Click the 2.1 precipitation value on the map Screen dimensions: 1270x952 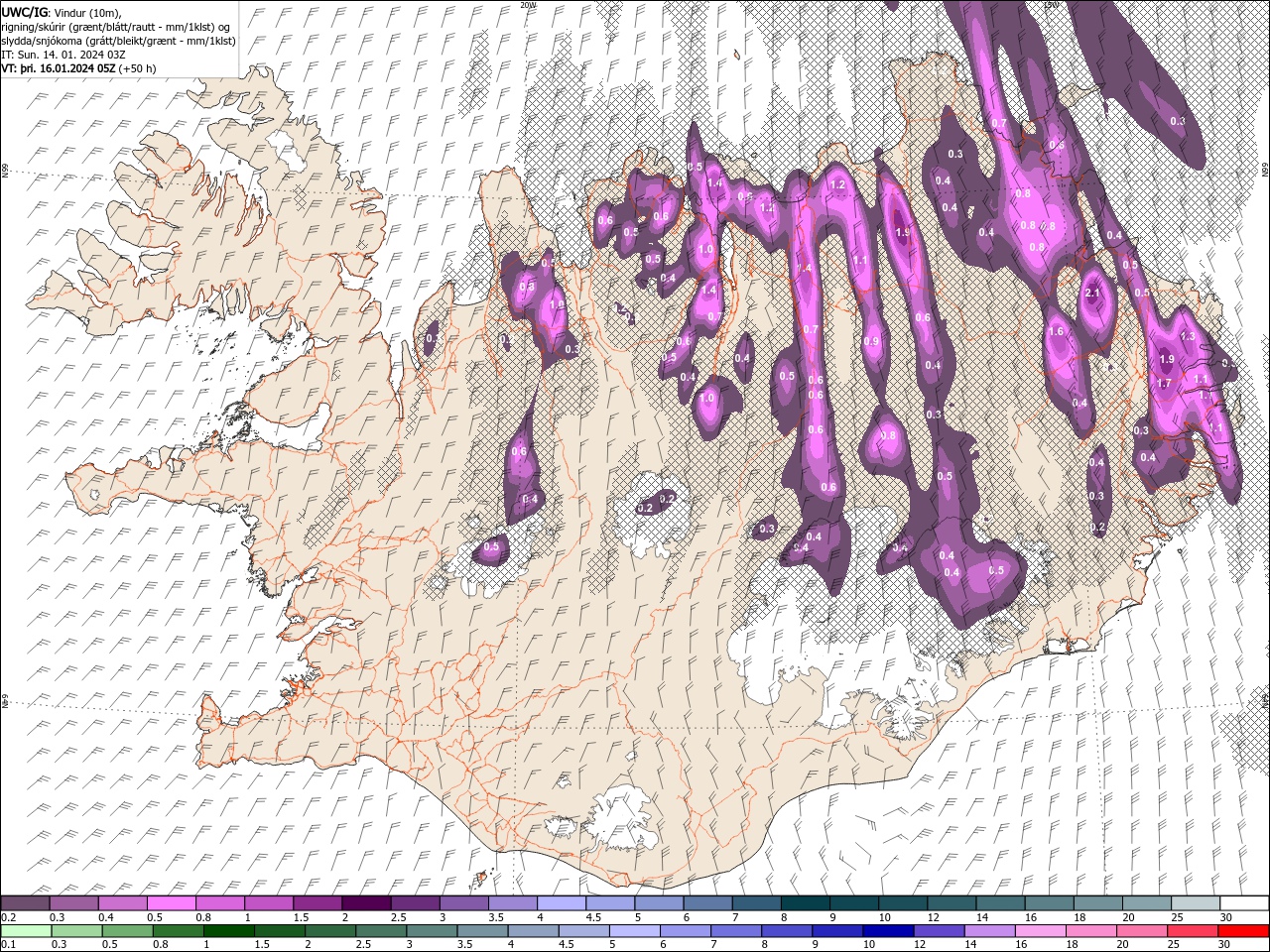[x=1093, y=294]
